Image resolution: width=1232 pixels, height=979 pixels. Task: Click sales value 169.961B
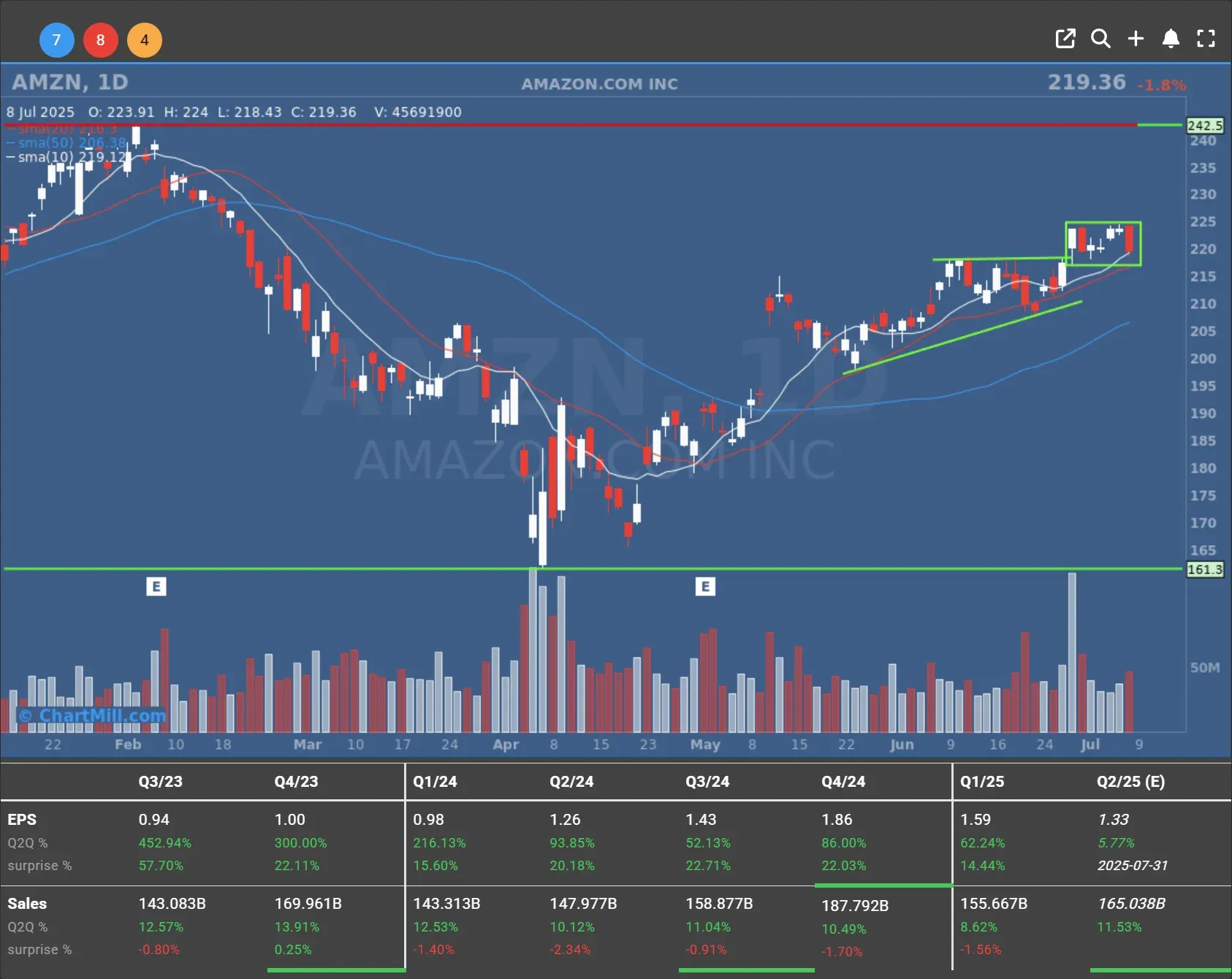(308, 904)
